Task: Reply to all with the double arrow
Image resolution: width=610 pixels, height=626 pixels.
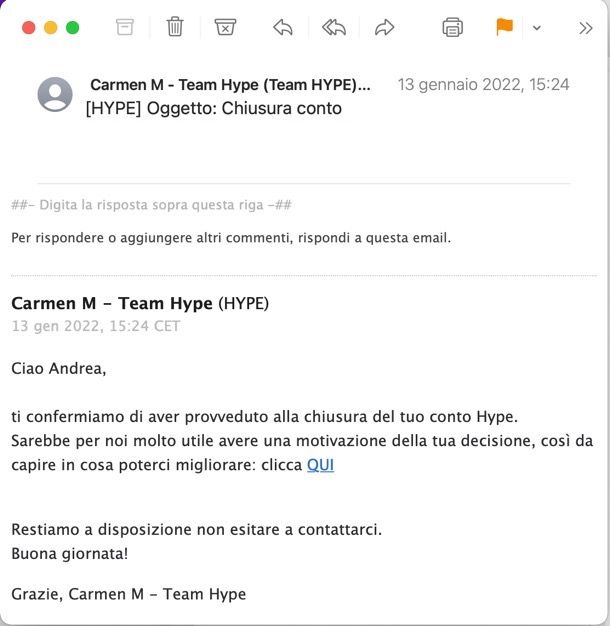Action: 334,28
